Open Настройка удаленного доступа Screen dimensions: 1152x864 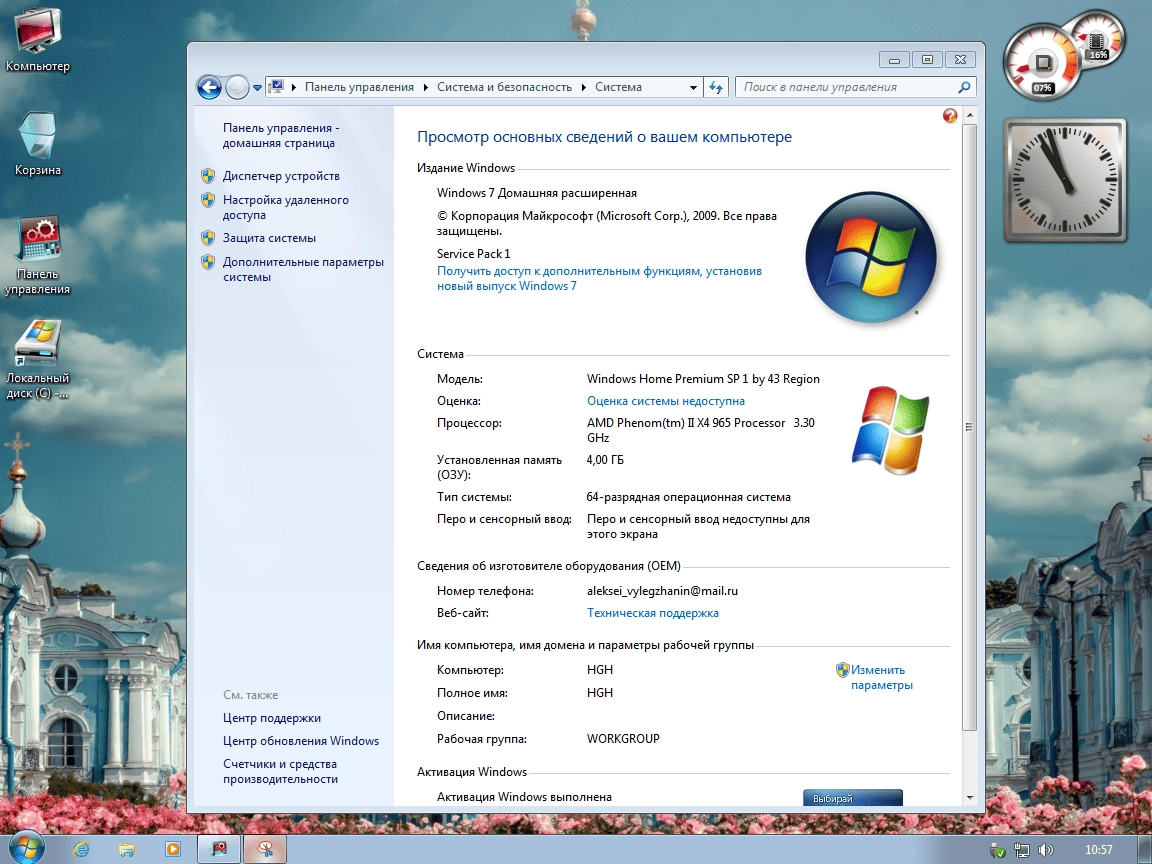[285, 207]
